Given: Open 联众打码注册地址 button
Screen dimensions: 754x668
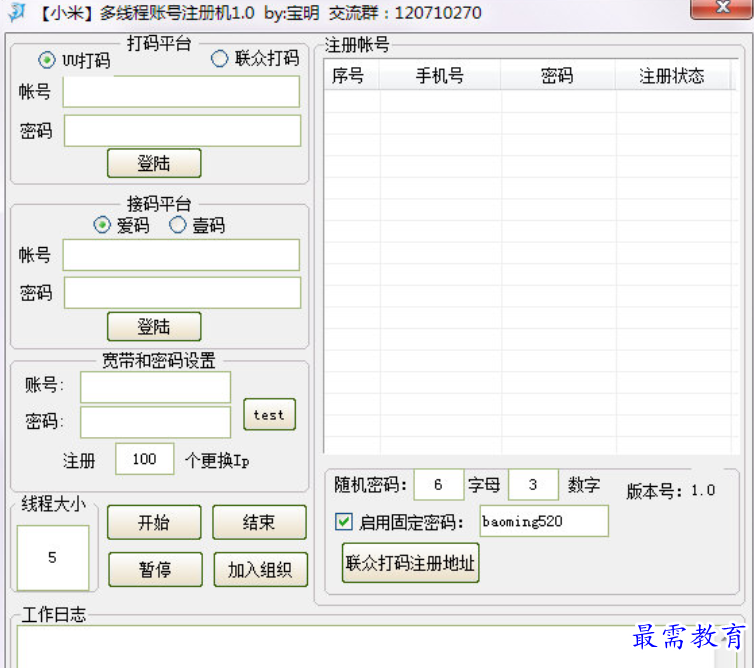Looking at the screenshot, I should (x=411, y=563).
